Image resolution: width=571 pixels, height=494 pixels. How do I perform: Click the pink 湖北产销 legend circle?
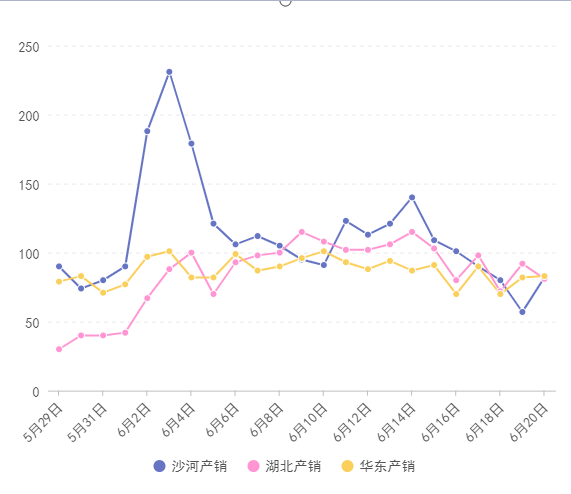[253, 466]
